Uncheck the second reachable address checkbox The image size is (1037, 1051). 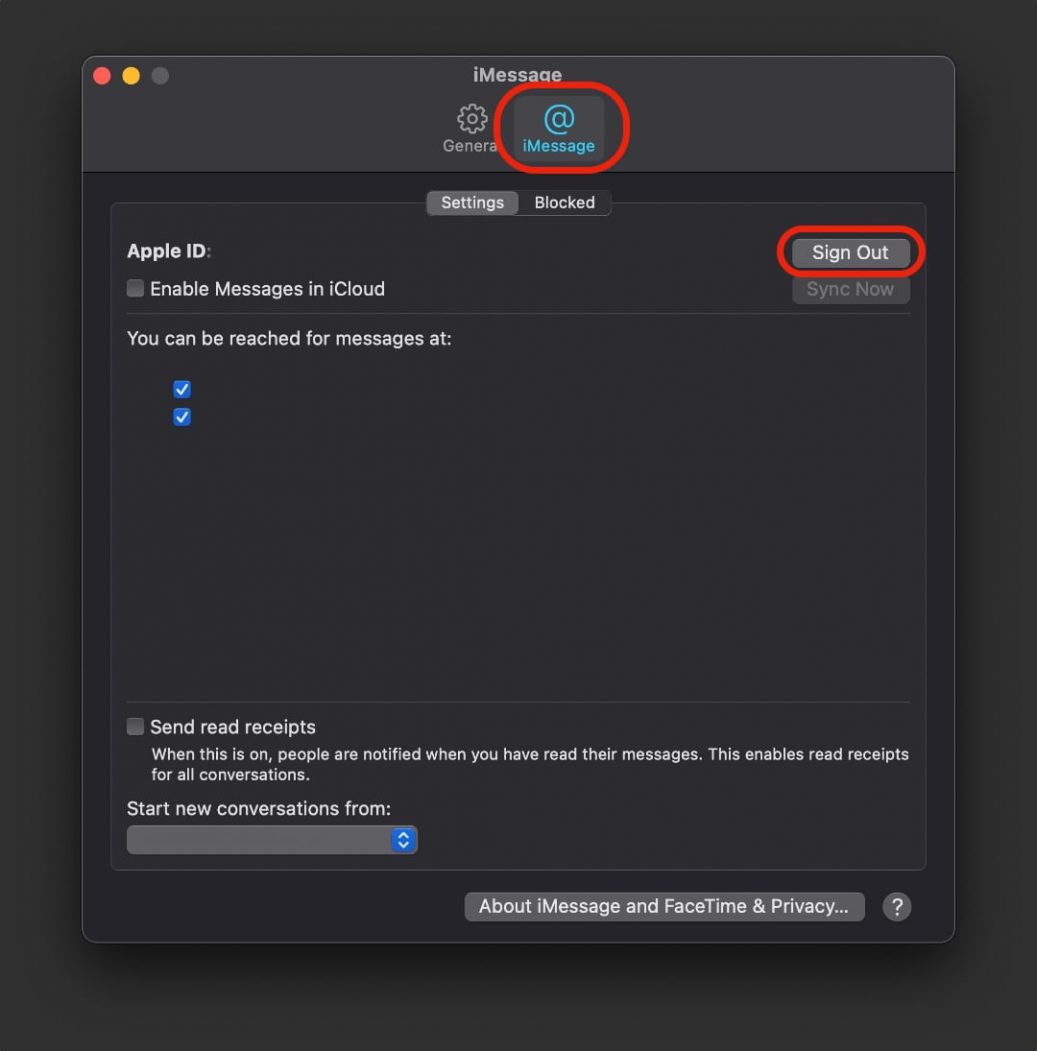[181, 416]
